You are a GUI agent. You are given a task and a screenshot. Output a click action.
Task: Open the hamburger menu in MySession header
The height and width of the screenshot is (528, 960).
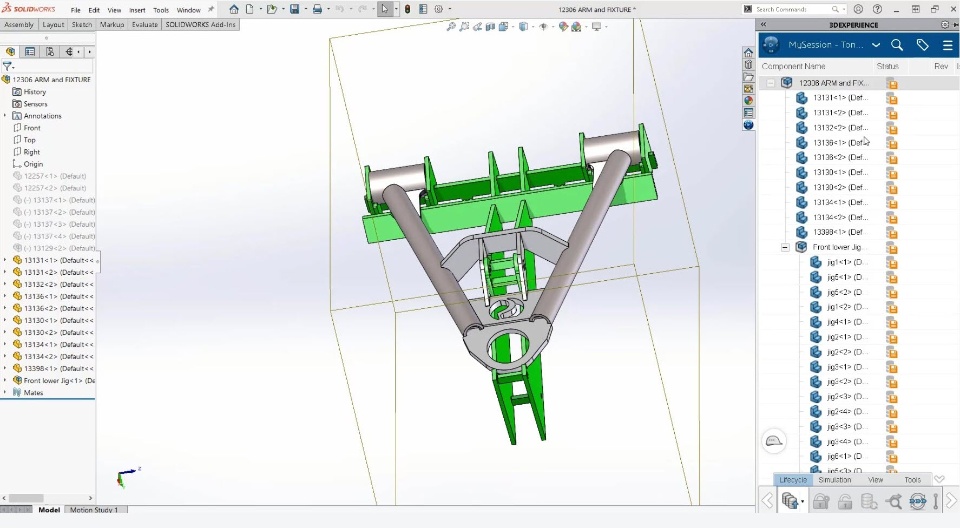[x=947, y=45]
